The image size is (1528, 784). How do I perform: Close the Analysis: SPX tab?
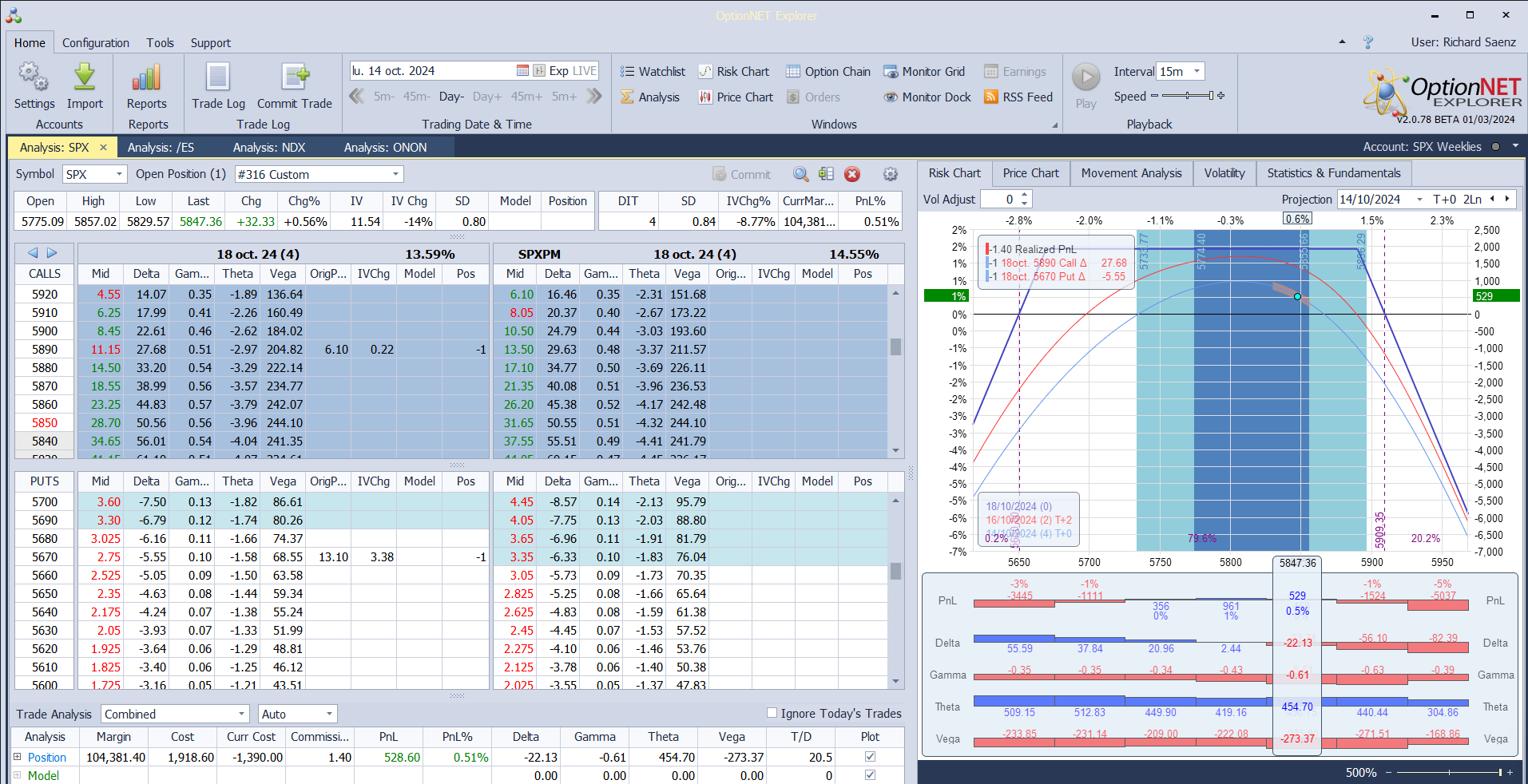pos(103,147)
